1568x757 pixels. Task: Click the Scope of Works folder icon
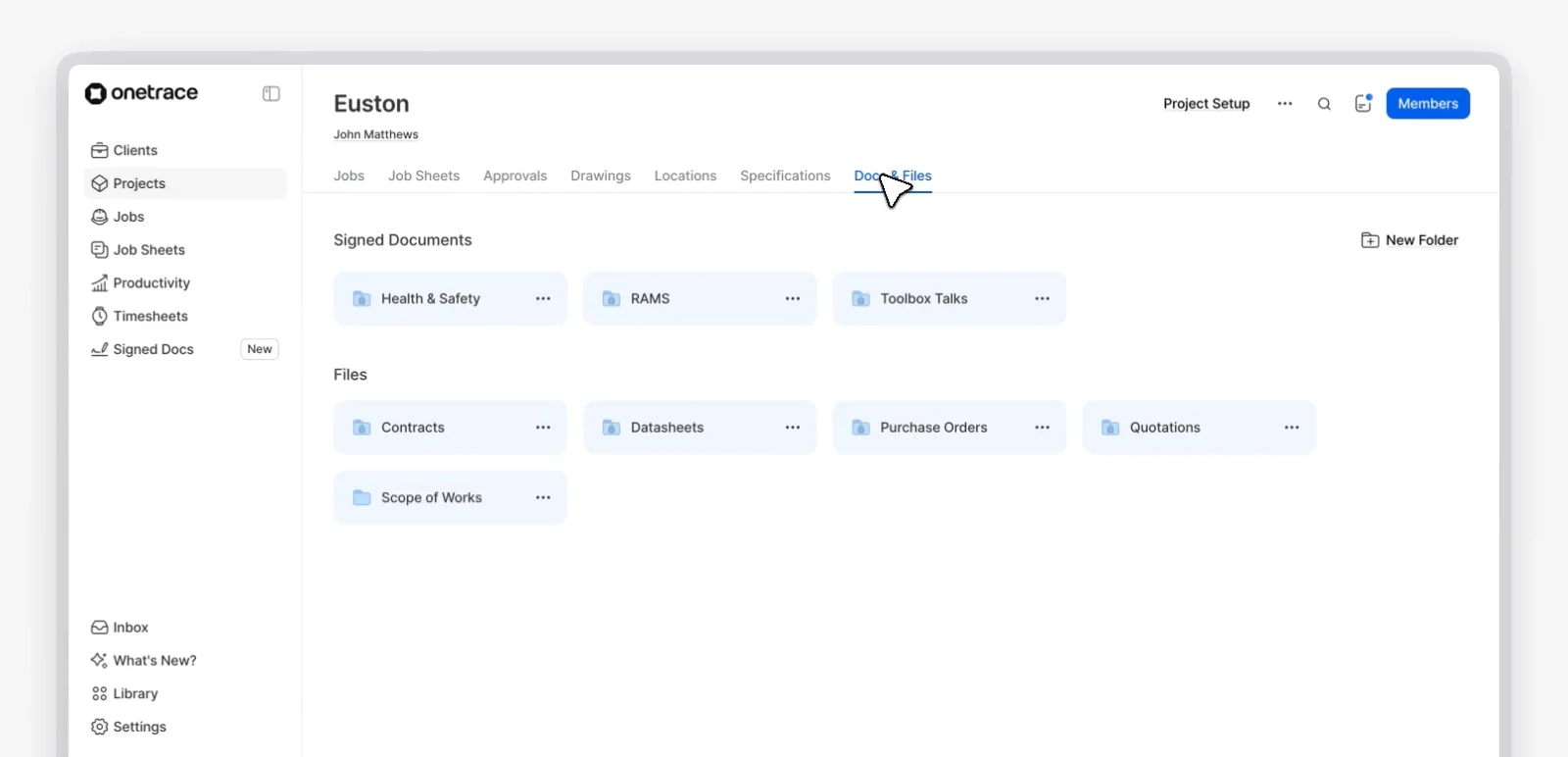pos(362,497)
